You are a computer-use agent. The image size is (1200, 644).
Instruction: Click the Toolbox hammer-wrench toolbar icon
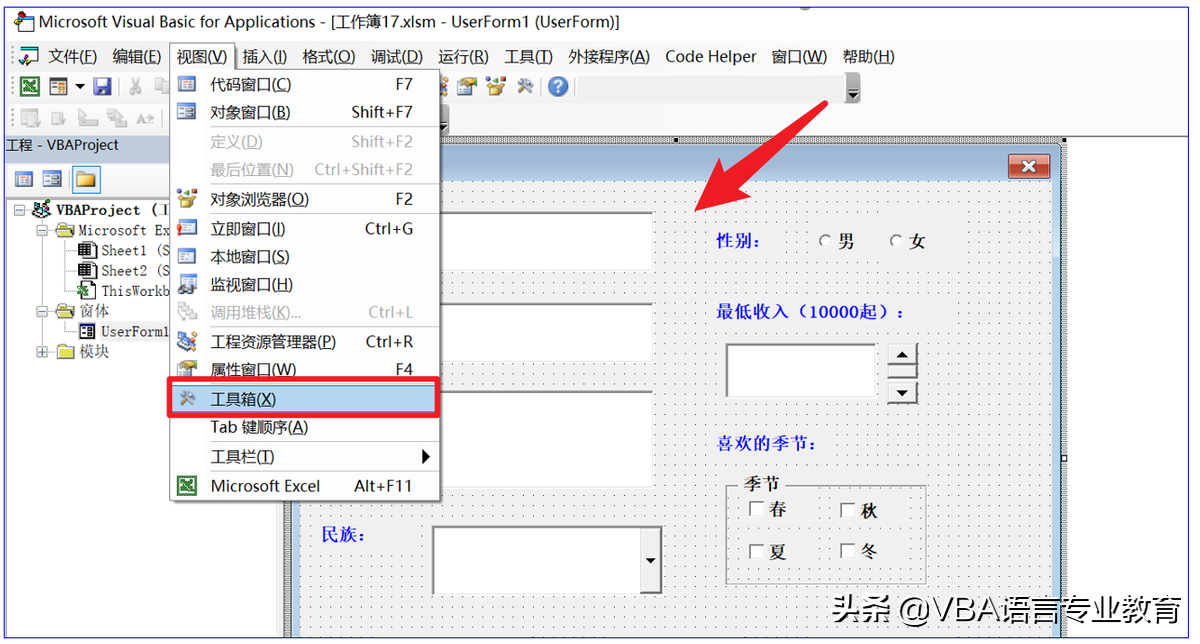(525, 87)
